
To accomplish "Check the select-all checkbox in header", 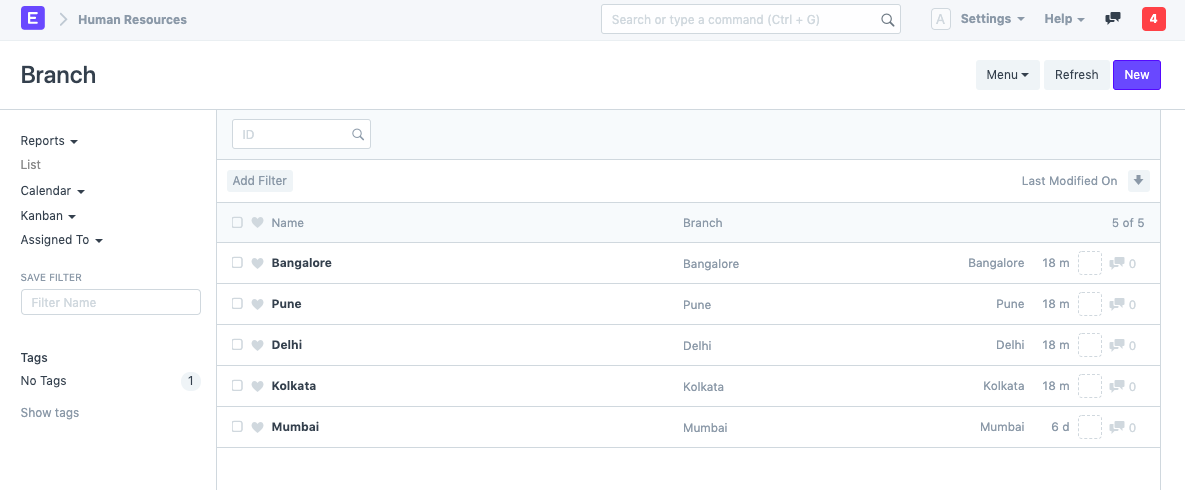I will pos(237,223).
